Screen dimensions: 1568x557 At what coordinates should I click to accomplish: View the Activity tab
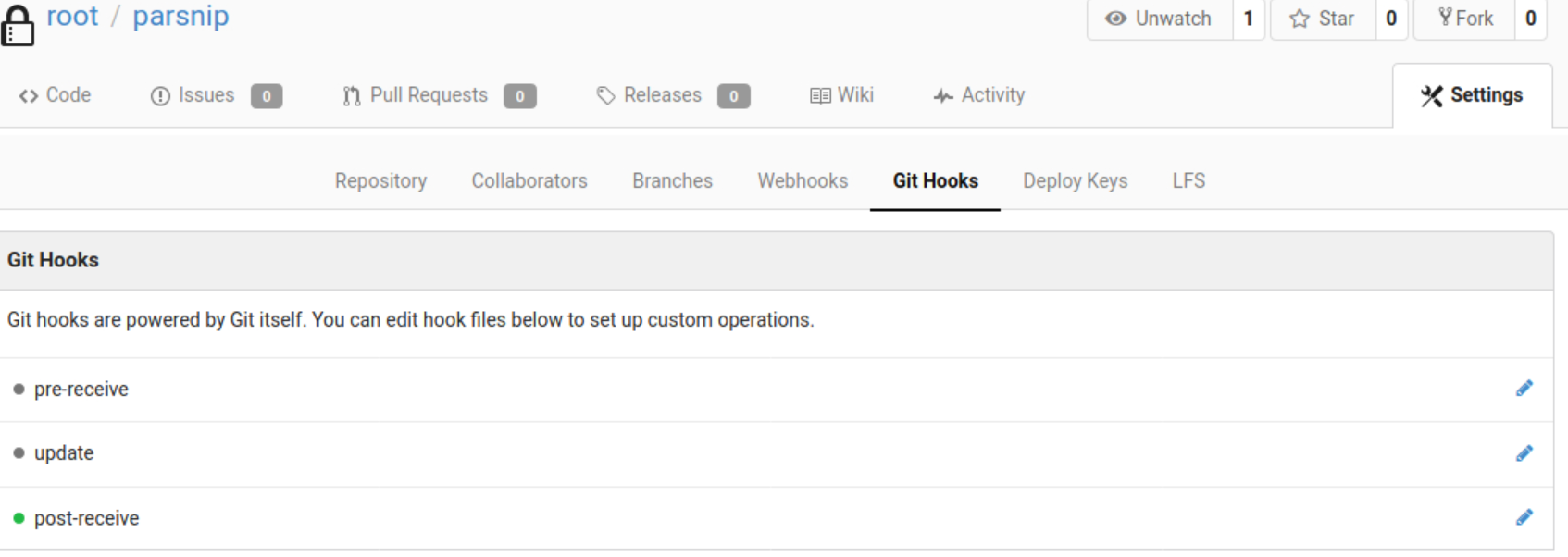tap(979, 95)
